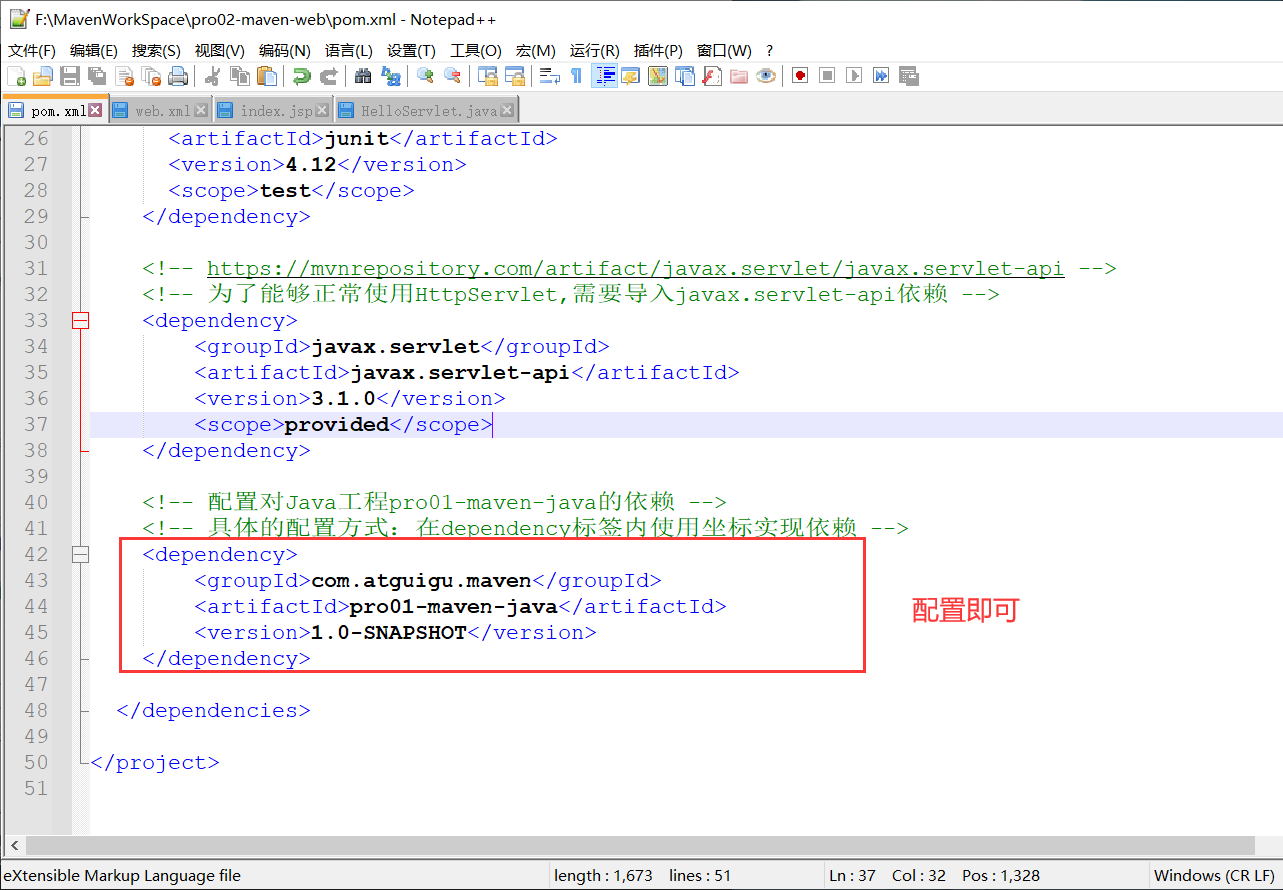Toggle synchronize horizontal scrolling
The width and height of the screenshot is (1283, 890).
[x=514, y=76]
